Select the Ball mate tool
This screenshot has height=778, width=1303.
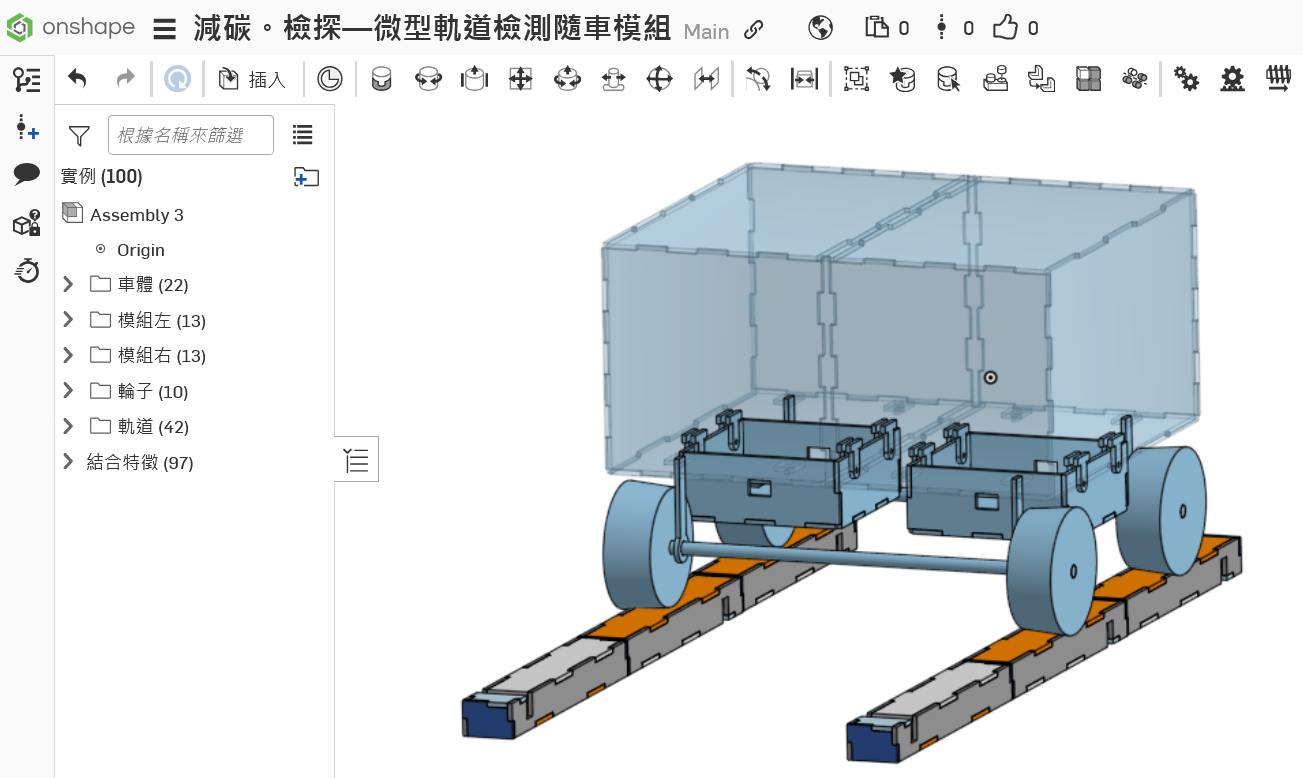tap(659, 78)
